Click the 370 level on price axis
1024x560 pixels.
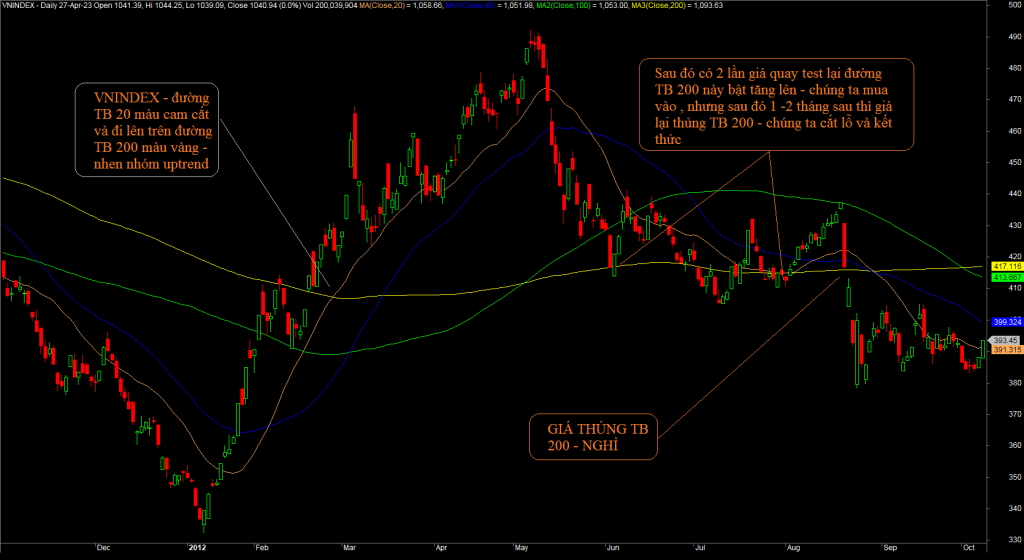[1014, 414]
